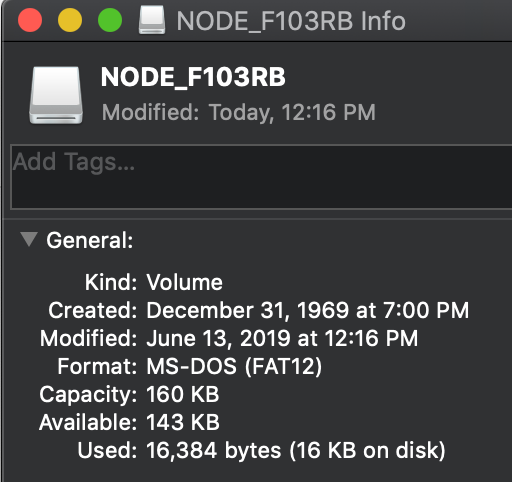Click the Format value MS-DOS (FAT12)
This screenshot has height=482, width=512.
(234, 366)
